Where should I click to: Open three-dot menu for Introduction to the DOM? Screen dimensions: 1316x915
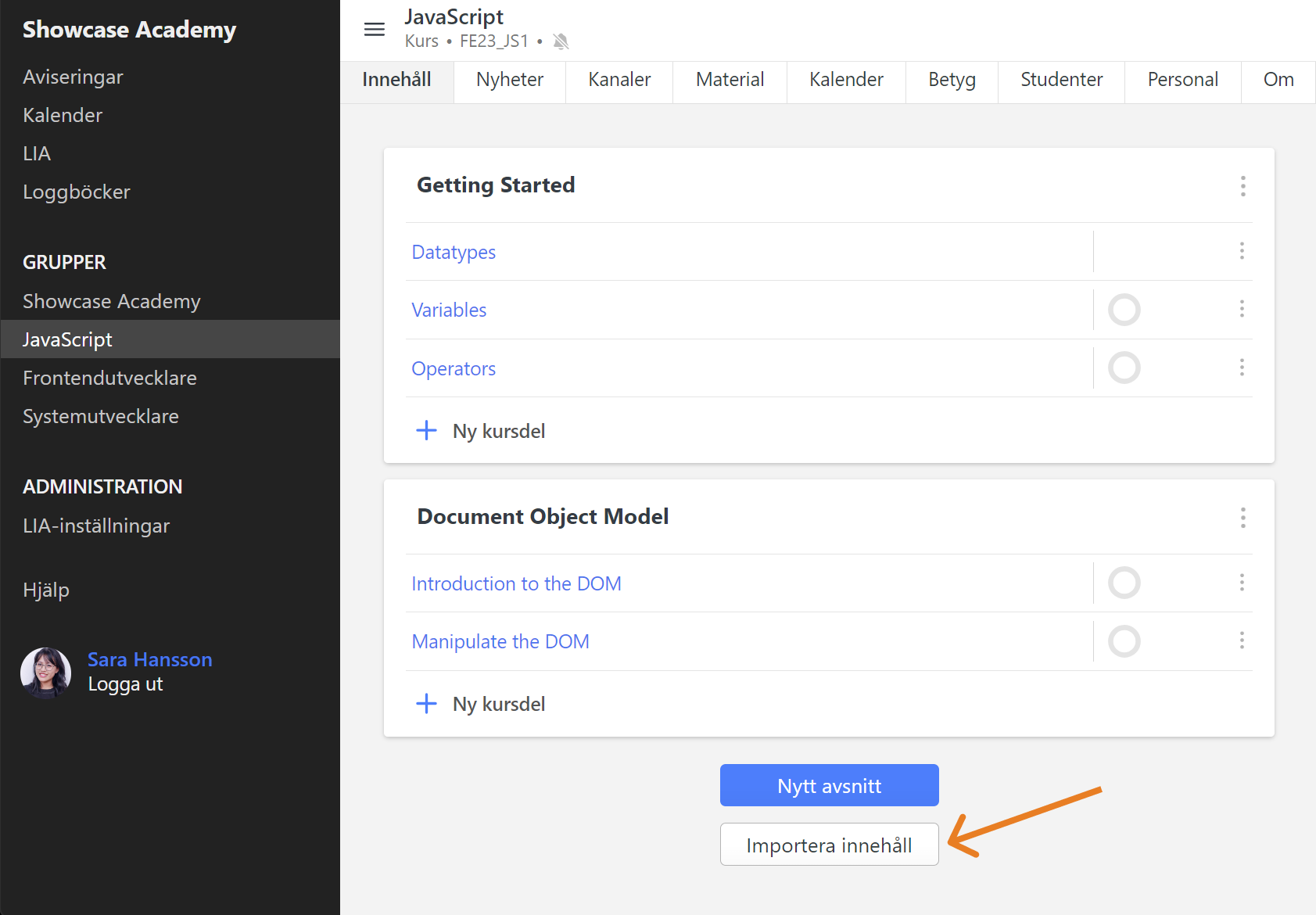click(1242, 583)
